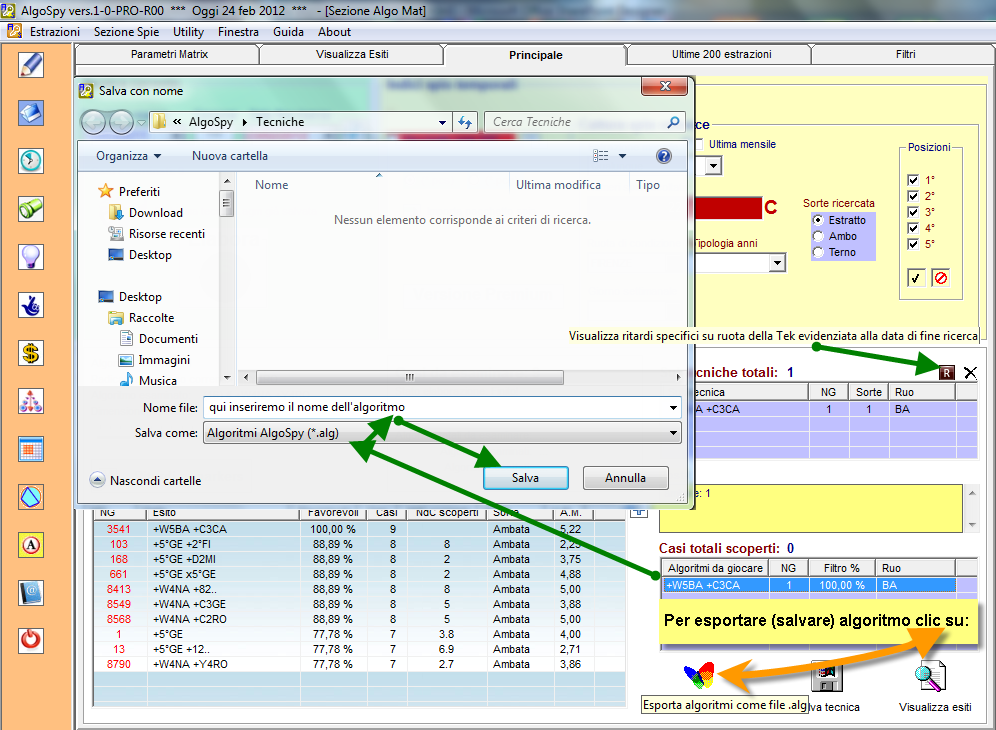The image size is (996, 730).
Task: Sort by Ultima modifica column header
Action: coord(558,185)
